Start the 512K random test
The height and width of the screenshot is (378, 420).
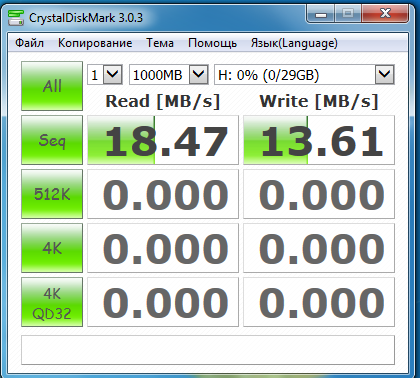click(52, 194)
